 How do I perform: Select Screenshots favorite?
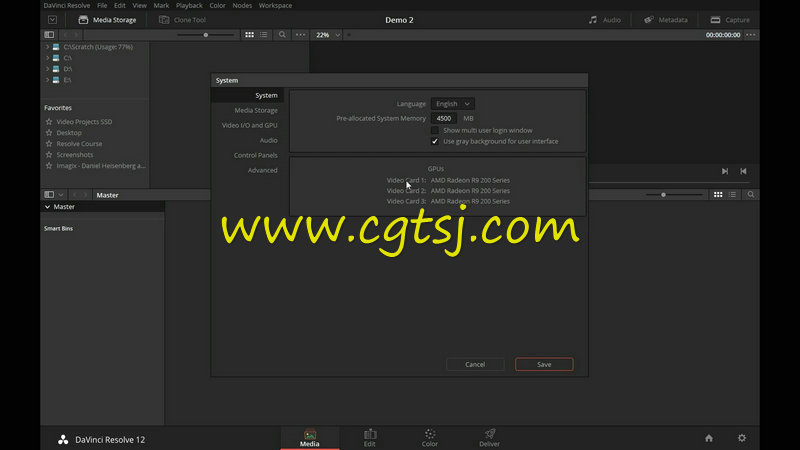tap(74, 155)
